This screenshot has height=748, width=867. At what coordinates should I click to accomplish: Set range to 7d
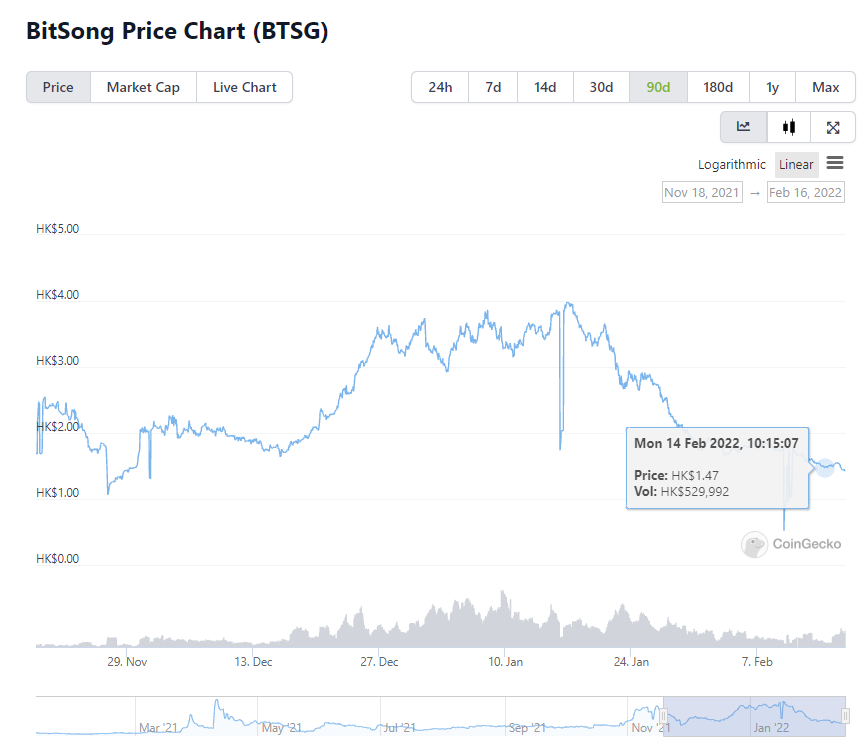493,87
